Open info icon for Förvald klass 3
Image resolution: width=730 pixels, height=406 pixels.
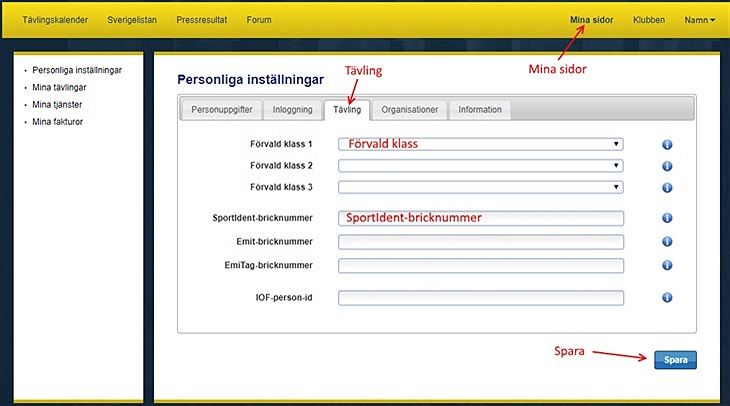(x=667, y=188)
